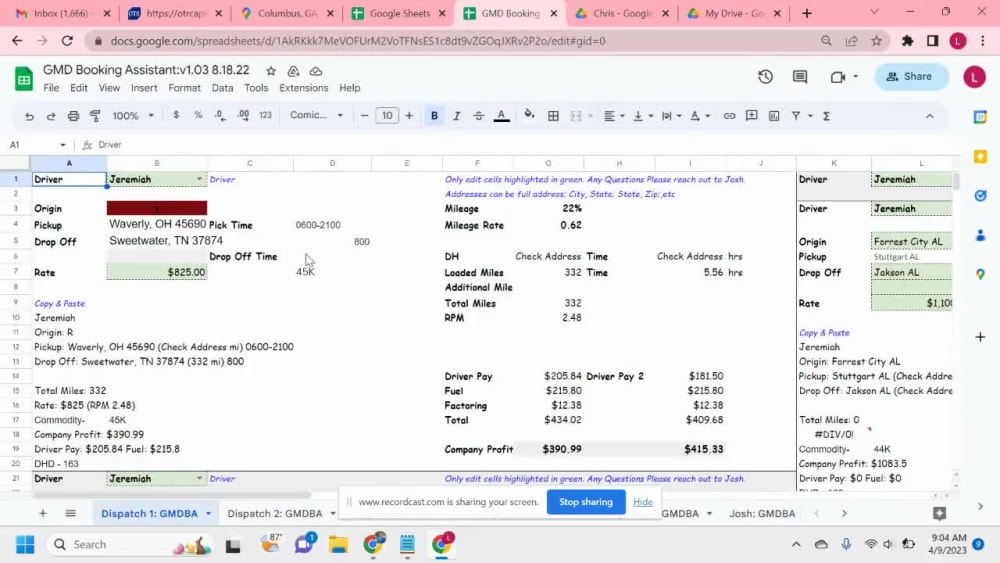Open the Windows Start menu
Screen dimensions: 1000x563
(x=25, y=545)
